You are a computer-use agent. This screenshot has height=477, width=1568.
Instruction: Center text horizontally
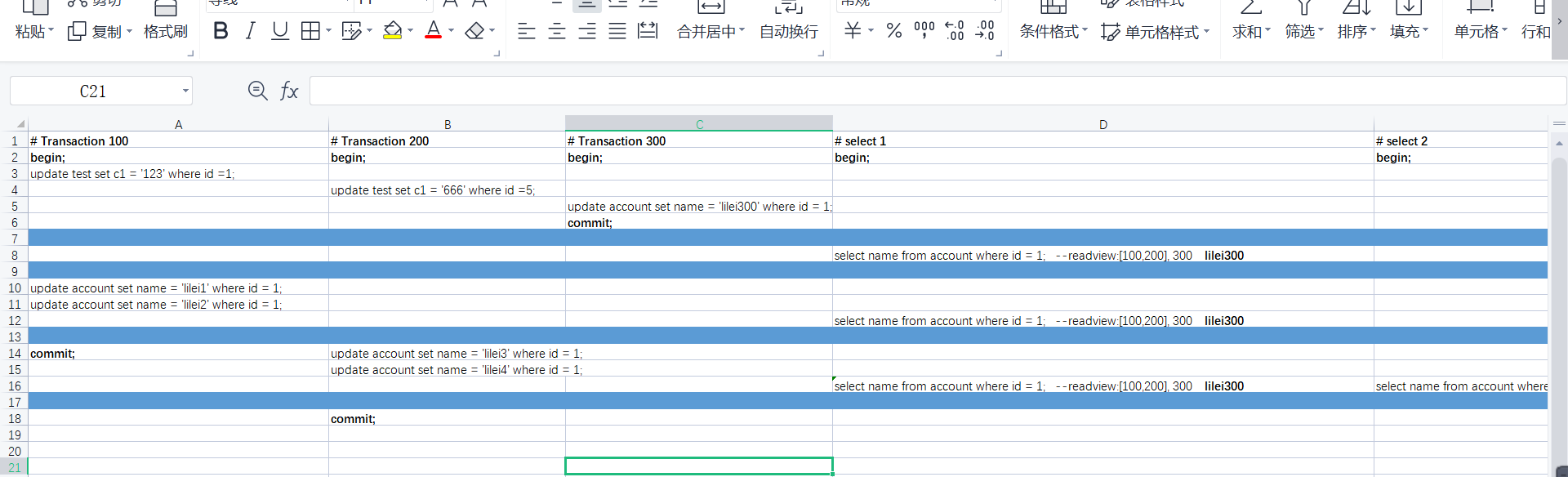point(557,31)
